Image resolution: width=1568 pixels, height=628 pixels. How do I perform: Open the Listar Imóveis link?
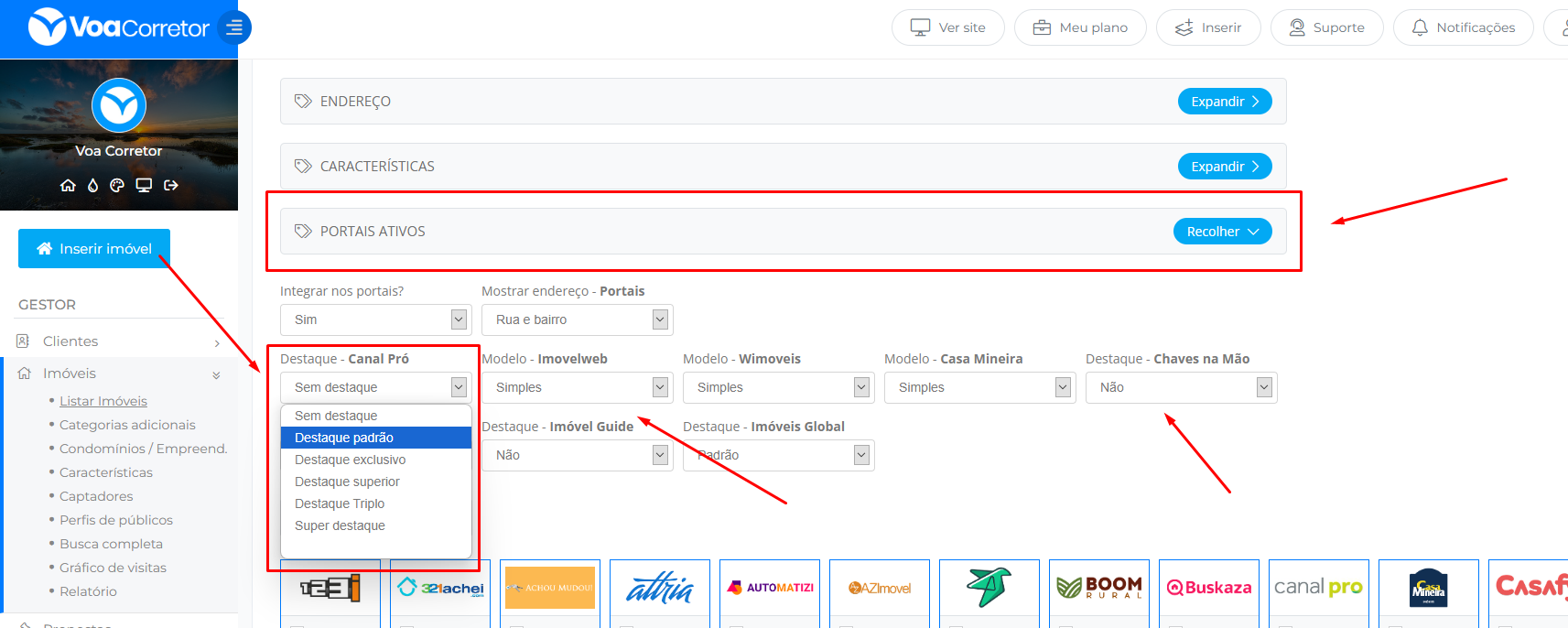point(103,401)
